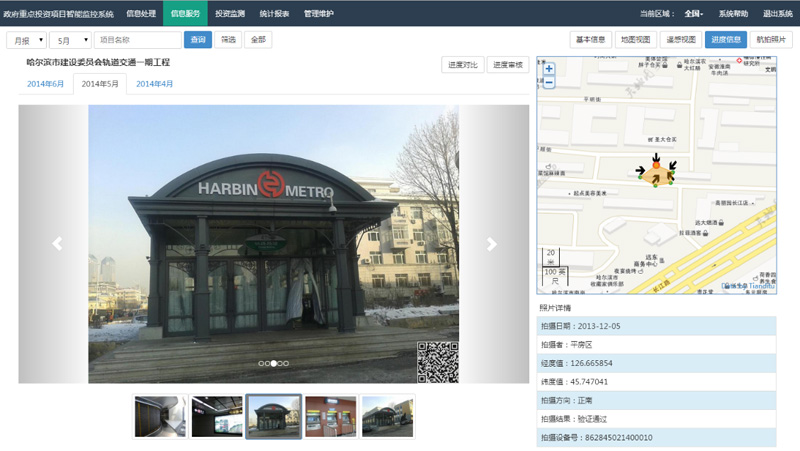Select the first thumbnail of tunnel interior
Screen dimensions: 800x451
click(x=160, y=416)
